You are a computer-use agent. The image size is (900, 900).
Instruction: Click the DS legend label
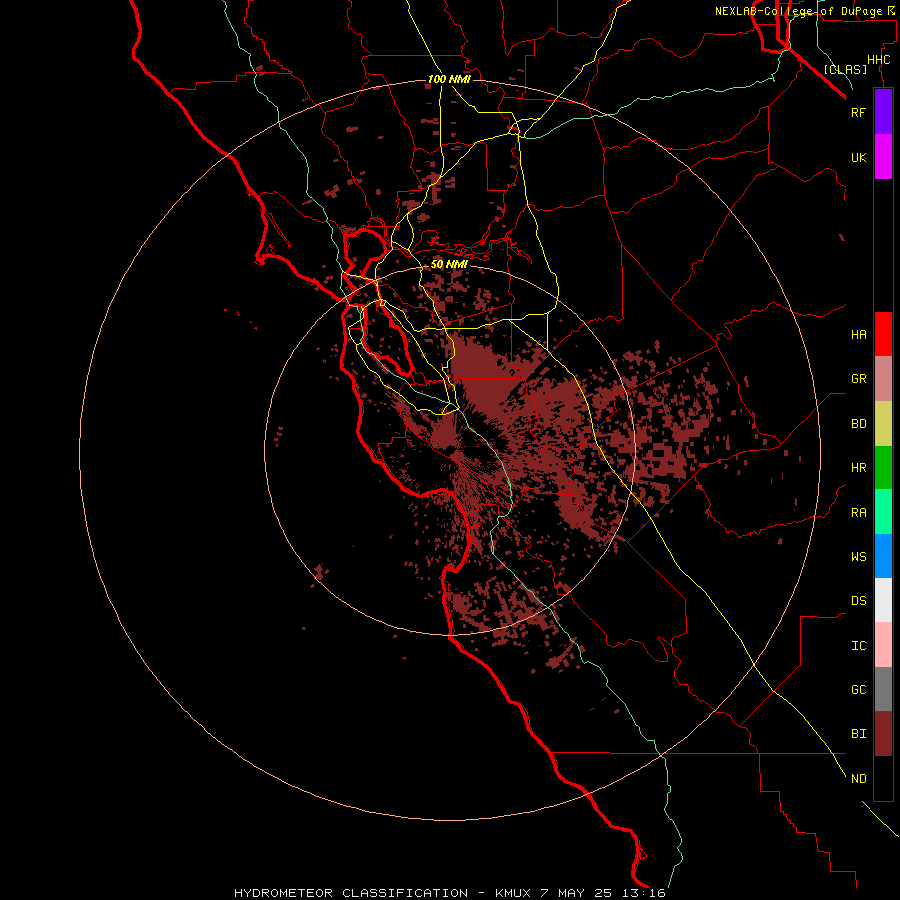pyautogui.click(x=859, y=601)
